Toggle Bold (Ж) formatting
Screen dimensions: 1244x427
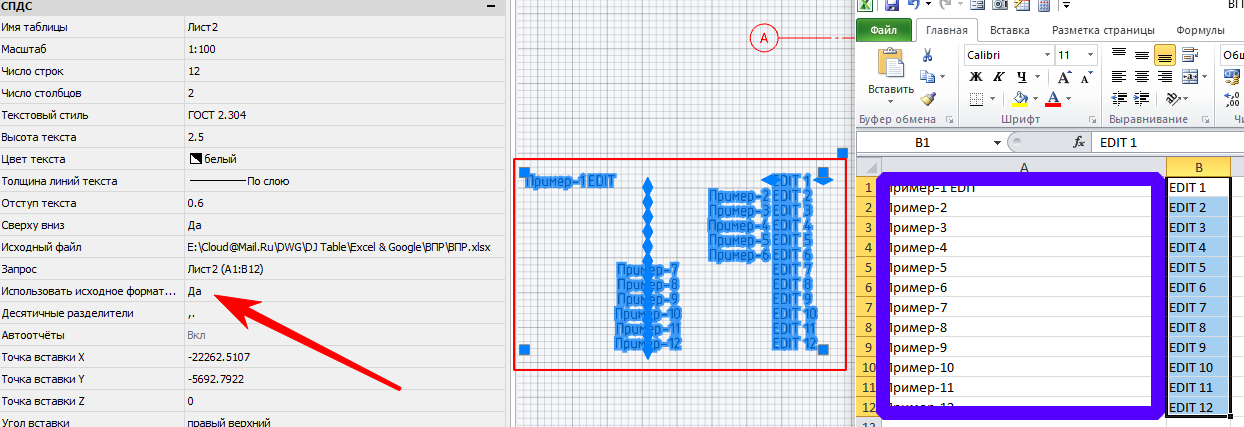(x=974, y=77)
